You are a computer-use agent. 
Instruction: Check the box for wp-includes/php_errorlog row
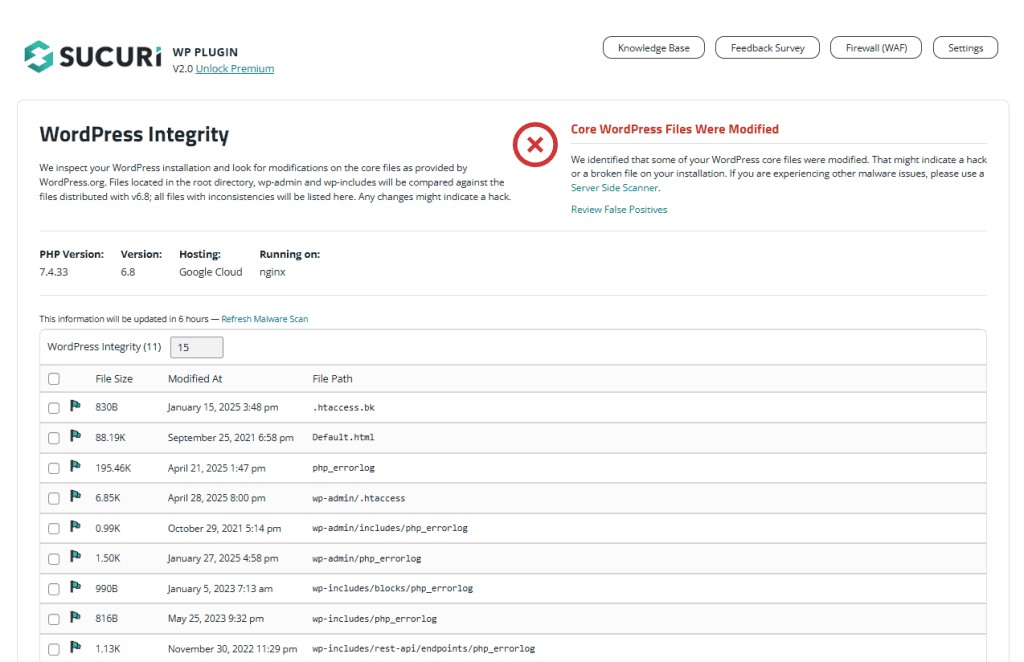point(54,619)
